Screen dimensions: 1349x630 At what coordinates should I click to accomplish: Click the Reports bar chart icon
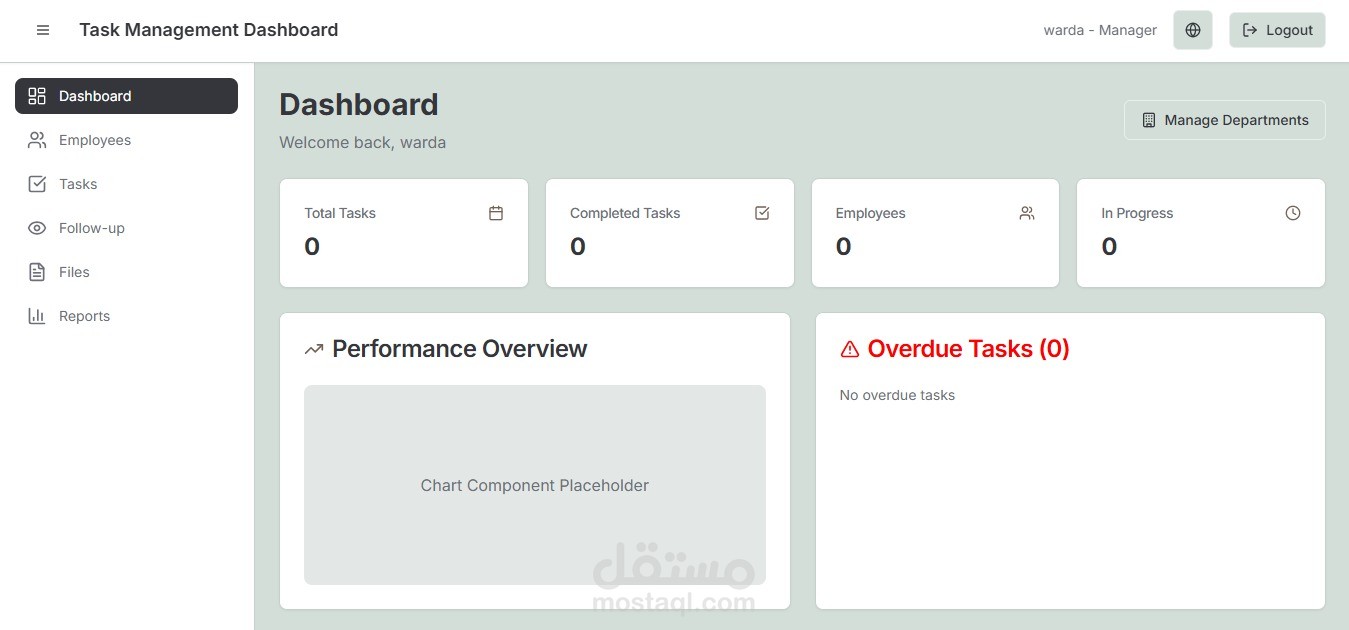click(x=37, y=315)
